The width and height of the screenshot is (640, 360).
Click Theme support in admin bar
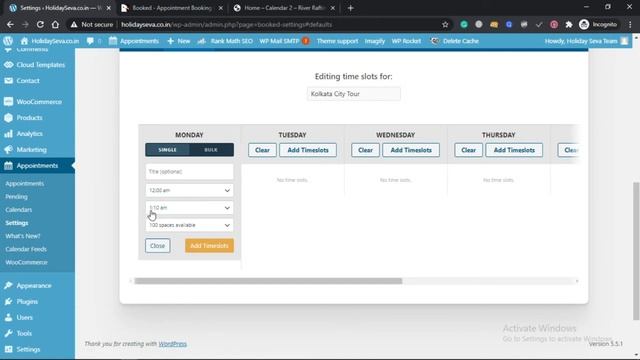pos(337,41)
